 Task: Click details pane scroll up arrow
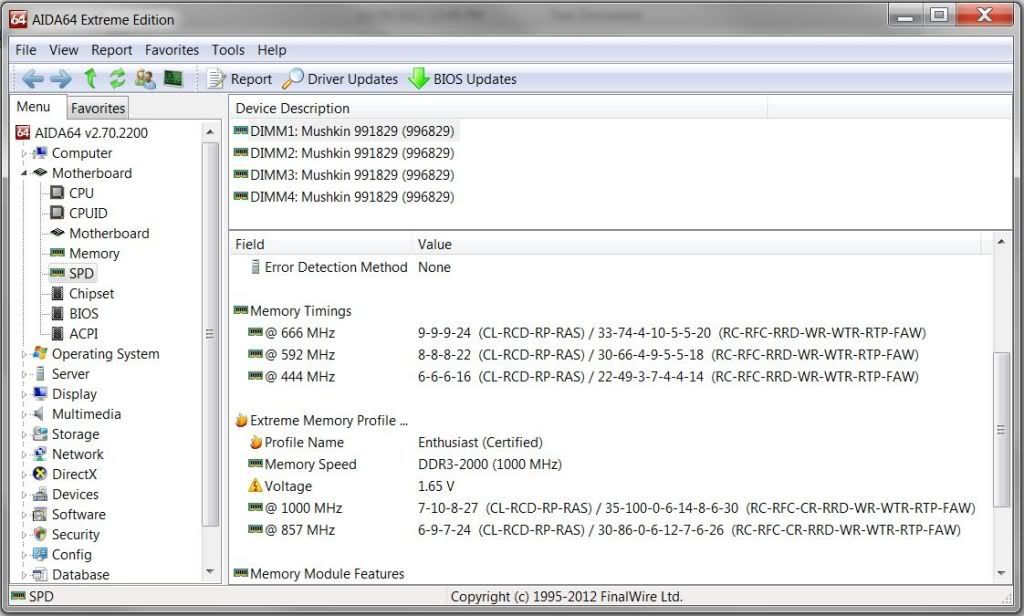click(x=1000, y=242)
